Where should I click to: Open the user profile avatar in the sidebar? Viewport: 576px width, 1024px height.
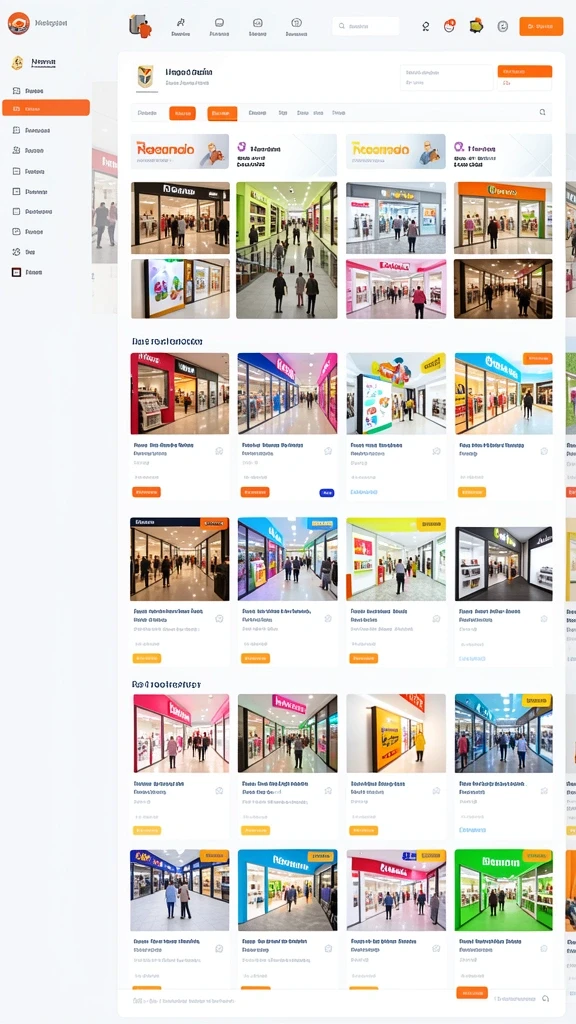tap(18, 63)
